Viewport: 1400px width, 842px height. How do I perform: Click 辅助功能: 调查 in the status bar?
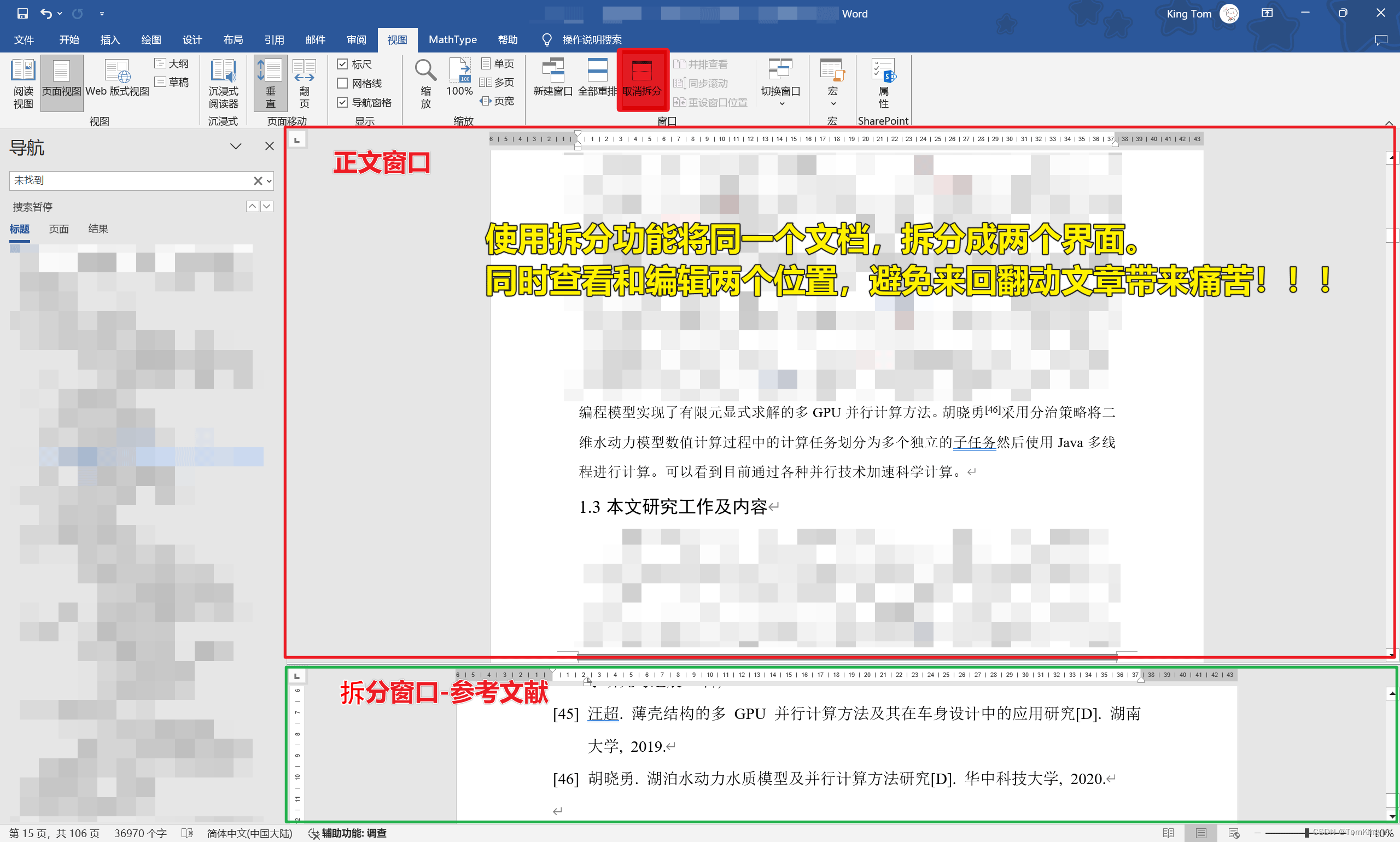(347, 833)
